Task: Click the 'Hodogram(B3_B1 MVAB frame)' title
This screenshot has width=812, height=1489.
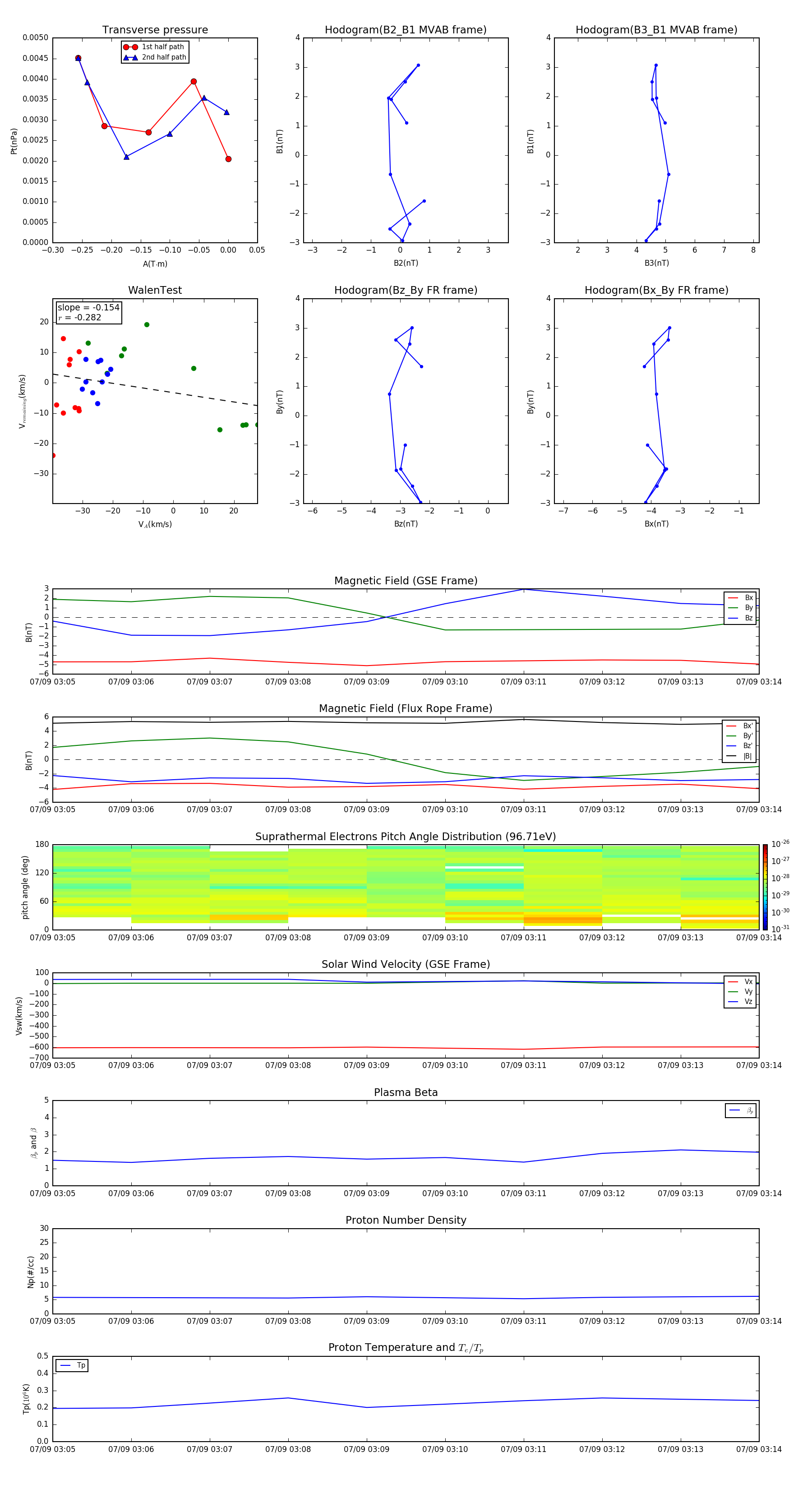Action: click(656, 30)
